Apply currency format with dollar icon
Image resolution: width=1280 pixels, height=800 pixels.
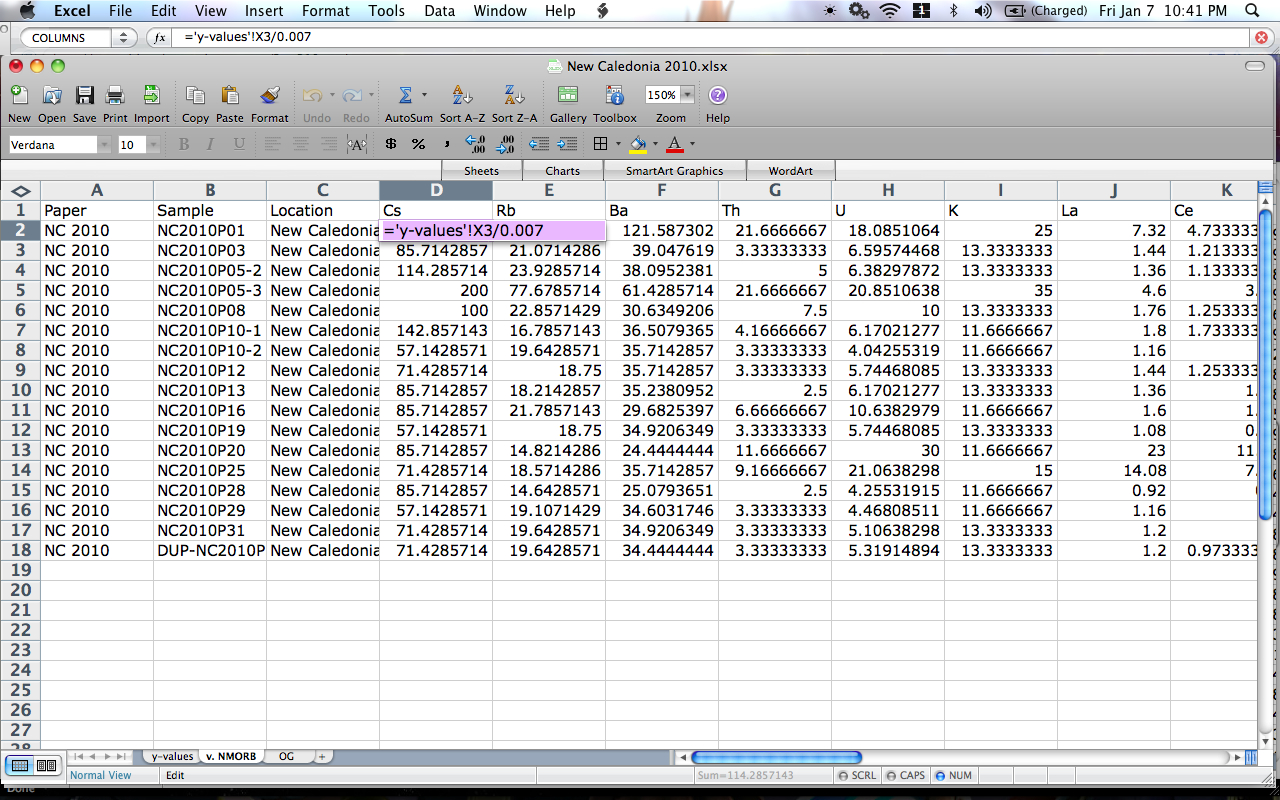tap(390, 145)
